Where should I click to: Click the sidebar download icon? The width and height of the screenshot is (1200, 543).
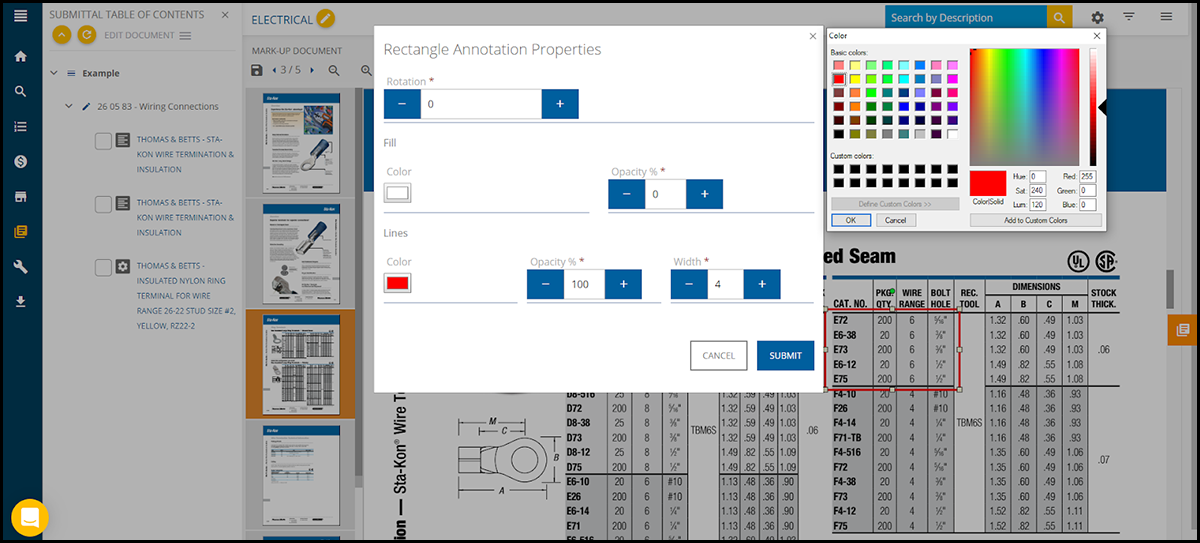20,301
